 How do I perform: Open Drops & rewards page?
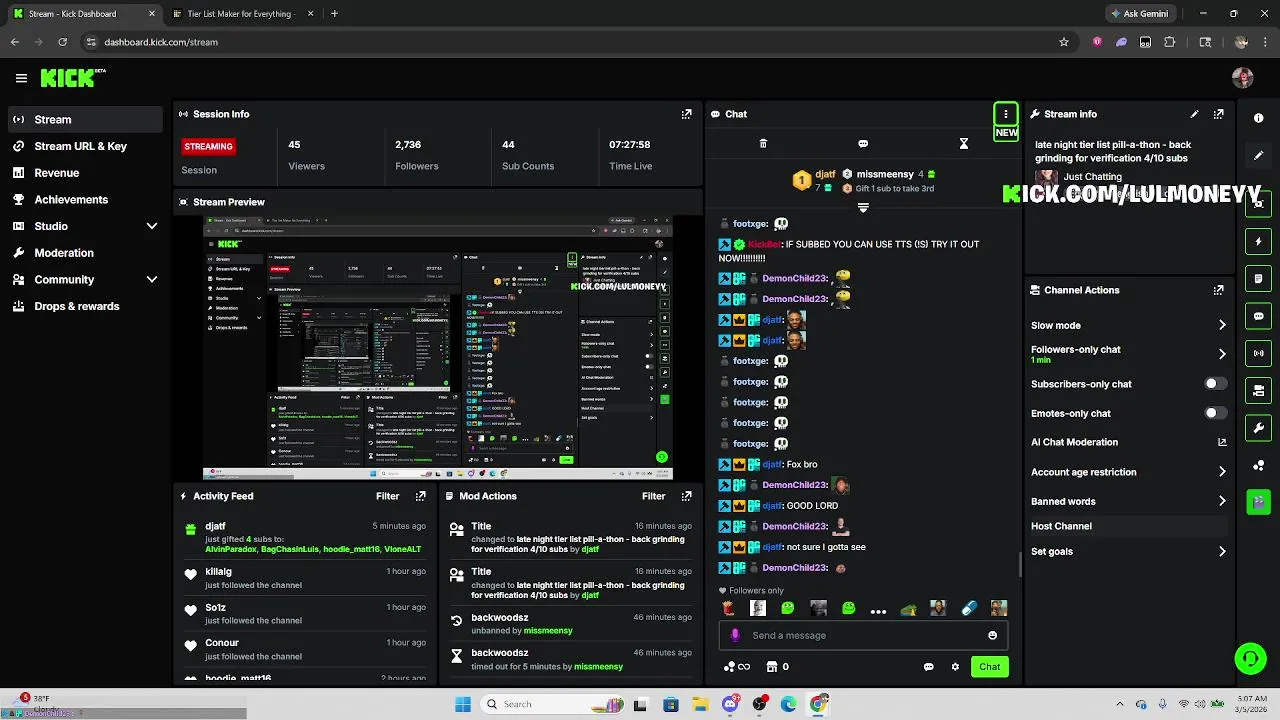point(85,306)
